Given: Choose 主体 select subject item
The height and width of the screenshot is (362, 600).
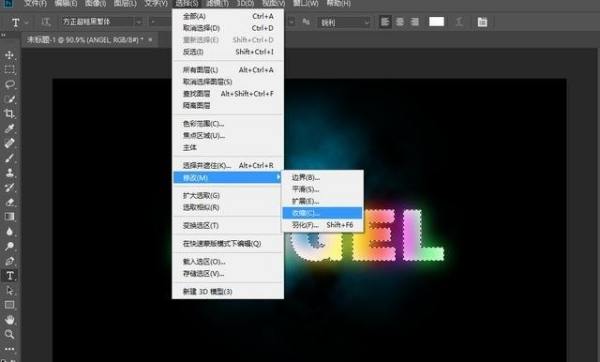Looking at the screenshot, I should [x=228, y=147].
